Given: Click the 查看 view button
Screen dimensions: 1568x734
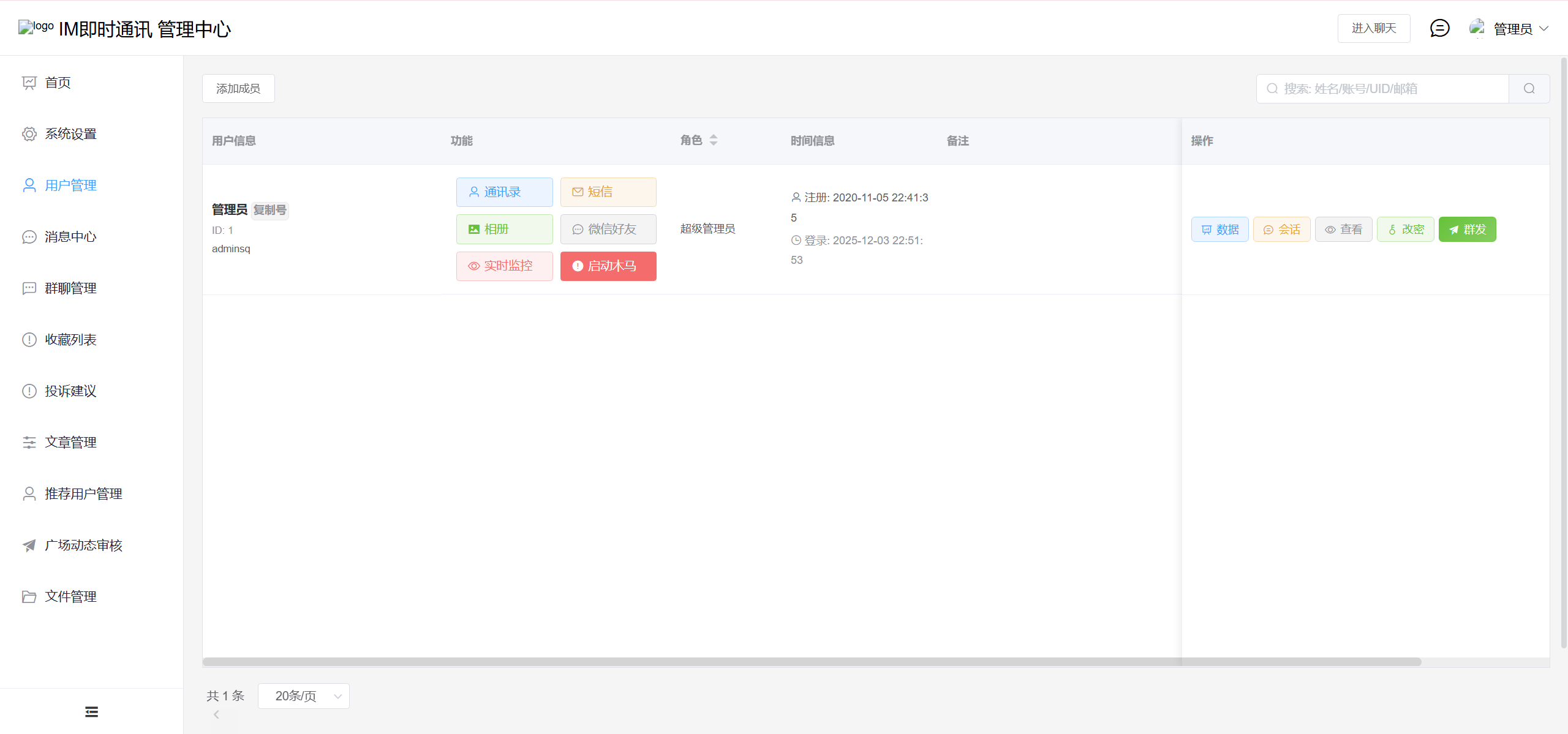Looking at the screenshot, I should pos(1343,230).
